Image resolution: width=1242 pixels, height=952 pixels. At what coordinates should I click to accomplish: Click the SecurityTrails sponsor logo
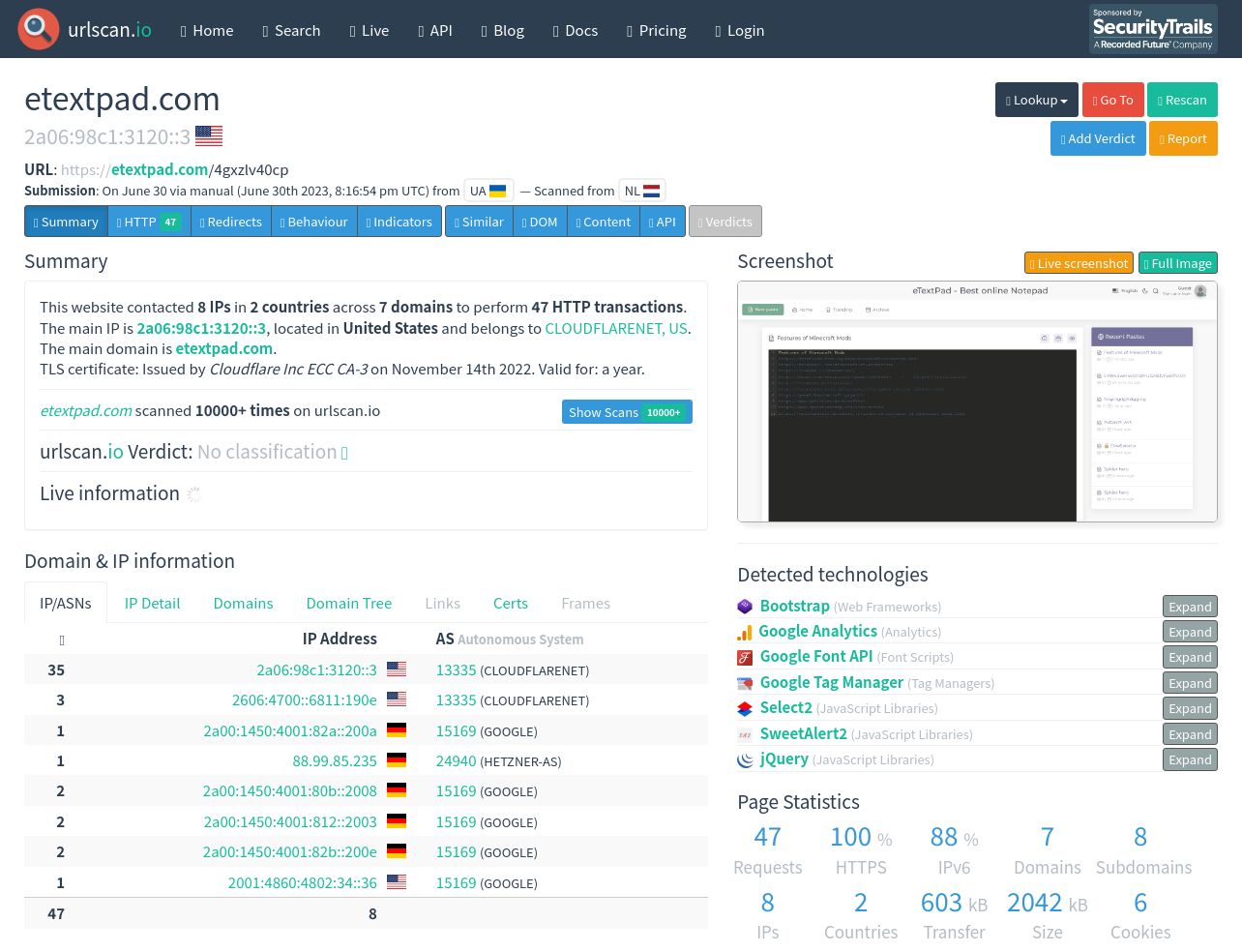1153,29
